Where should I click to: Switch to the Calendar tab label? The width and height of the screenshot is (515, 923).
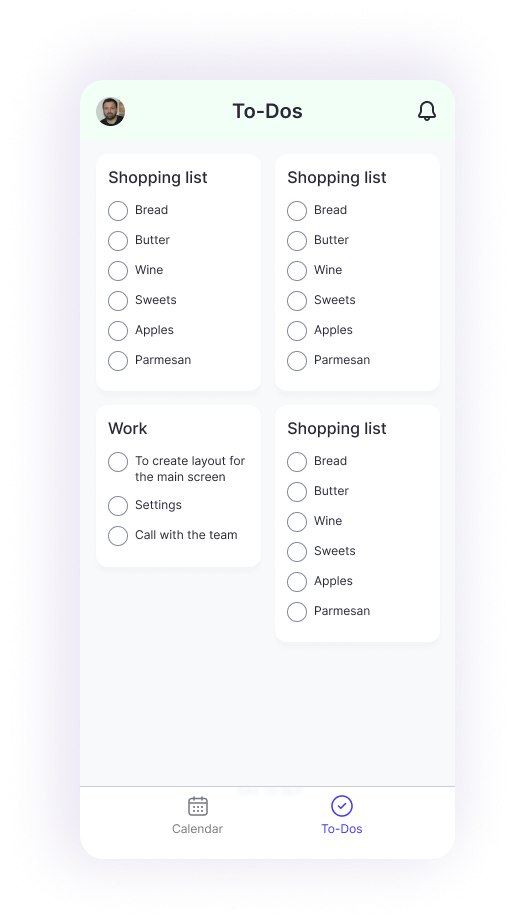[197, 829]
